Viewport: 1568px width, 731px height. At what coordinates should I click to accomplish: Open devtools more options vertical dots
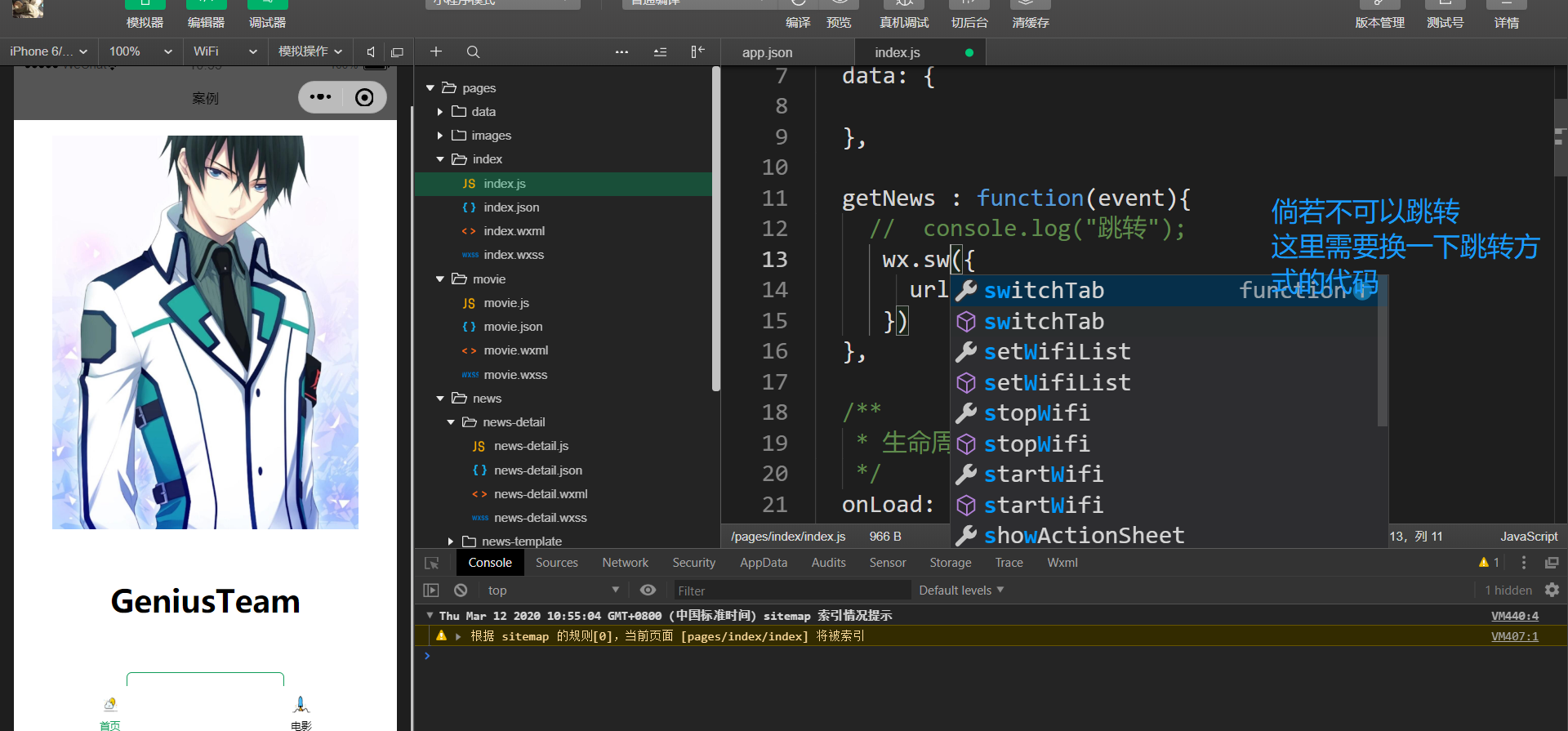coord(1523,563)
